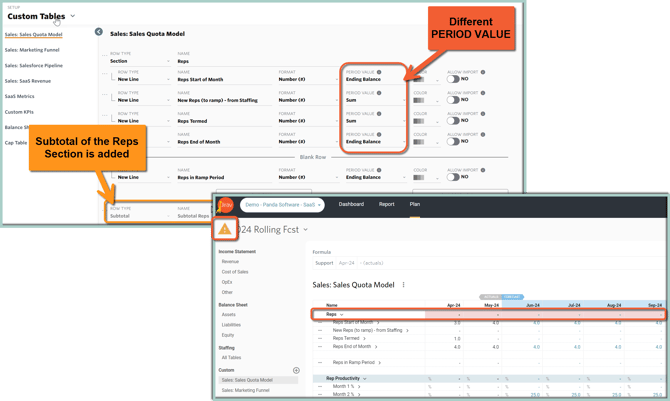Click the Jirav logo icon

pyautogui.click(x=227, y=205)
